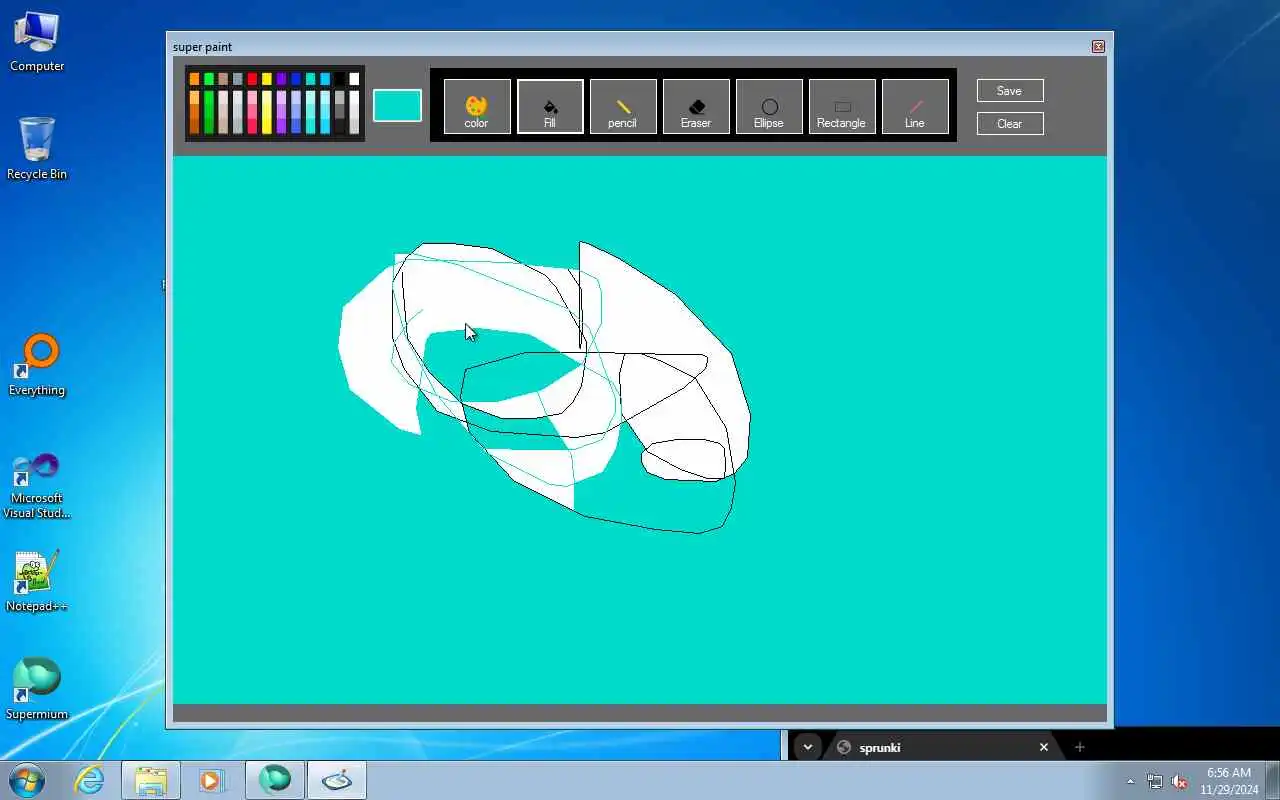
Task: Show hidden system tray icons
Action: [1131, 781]
